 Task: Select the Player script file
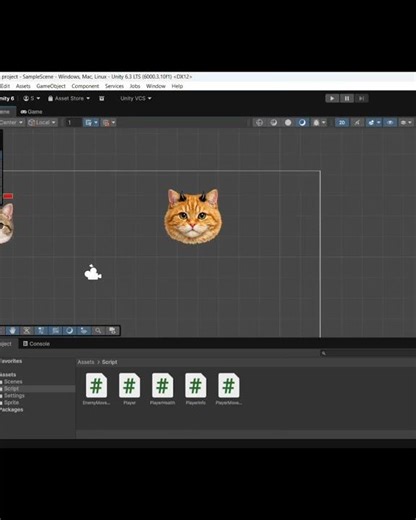point(129,389)
